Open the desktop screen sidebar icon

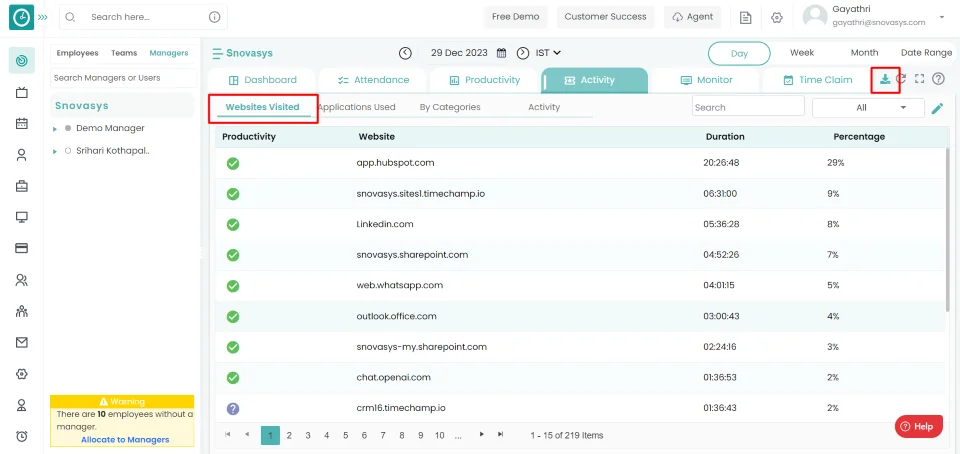click(21, 217)
